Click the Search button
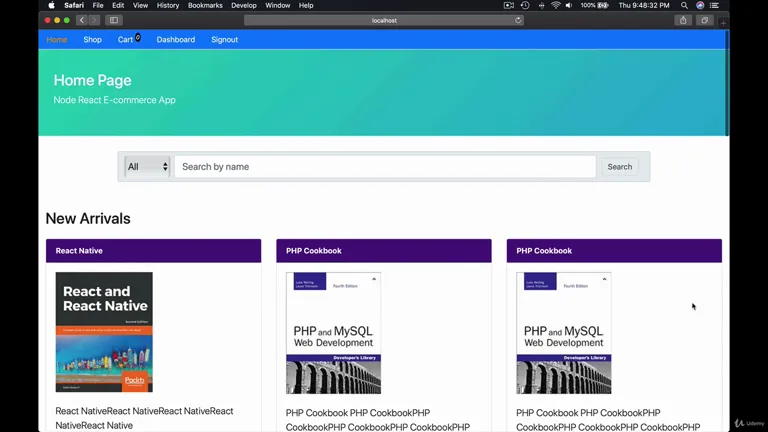This screenshot has height=432, width=768. click(x=620, y=167)
